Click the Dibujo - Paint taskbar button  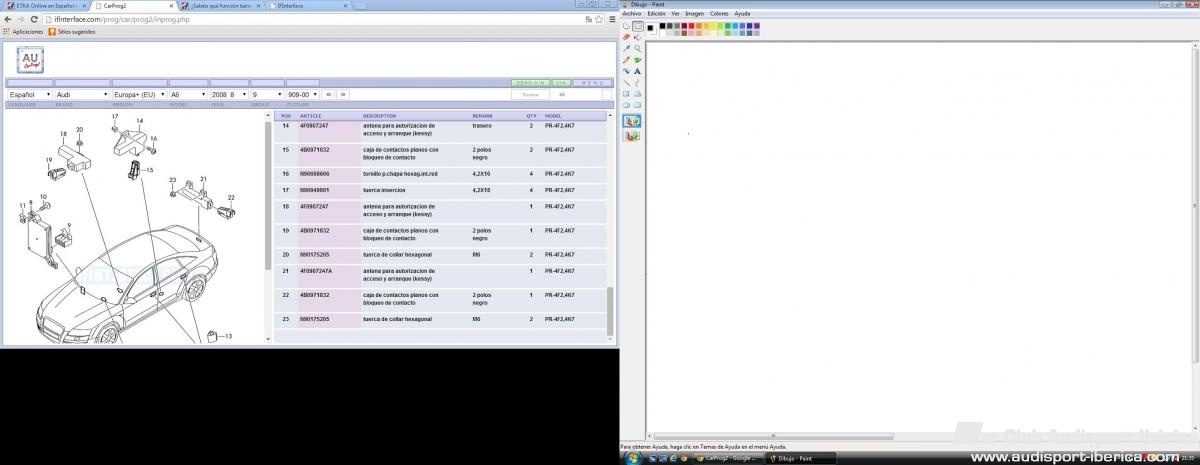pos(801,458)
